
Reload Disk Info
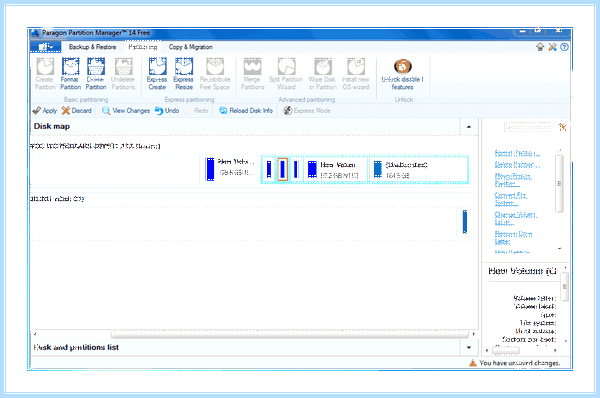tap(246, 111)
